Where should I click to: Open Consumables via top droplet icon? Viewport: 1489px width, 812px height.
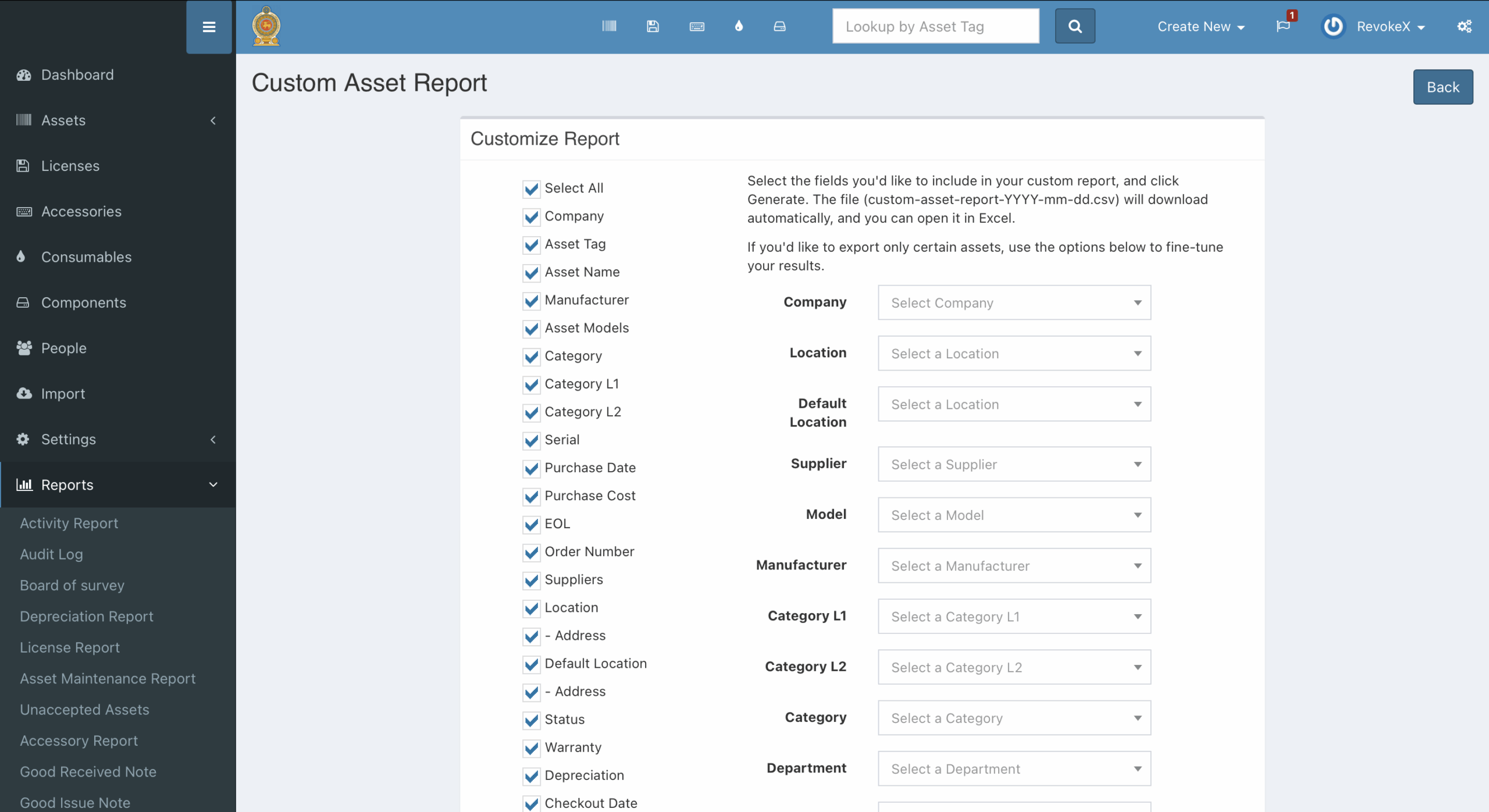click(739, 26)
